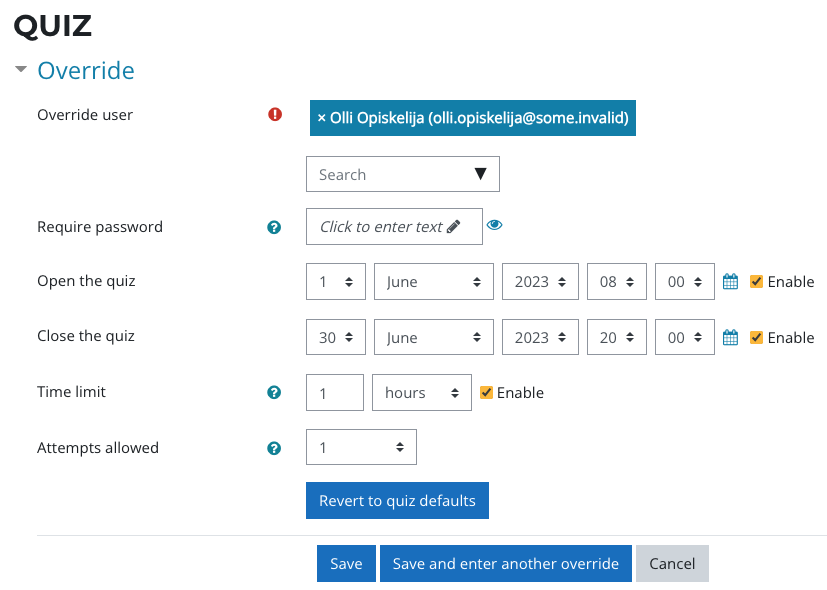Open the user Search dropdown arrow

pos(480,174)
